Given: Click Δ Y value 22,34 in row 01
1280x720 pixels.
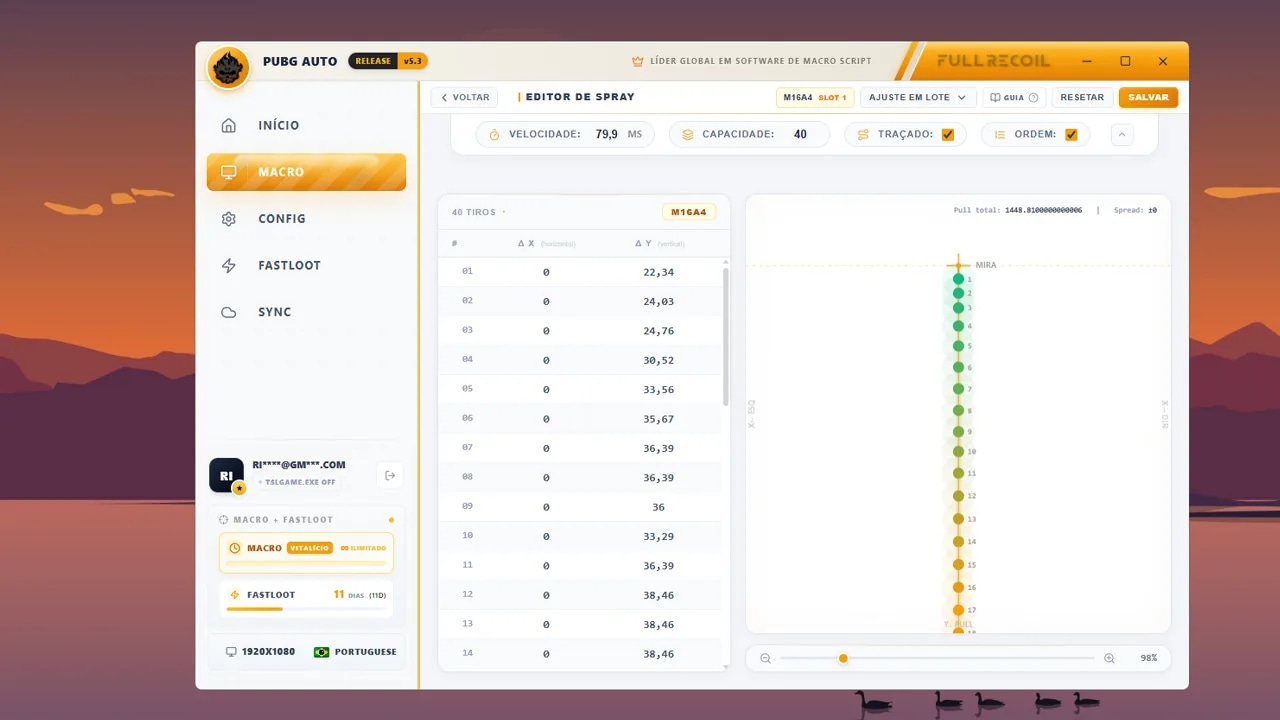Looking at the screenshot, I should (x=658, y=272).
